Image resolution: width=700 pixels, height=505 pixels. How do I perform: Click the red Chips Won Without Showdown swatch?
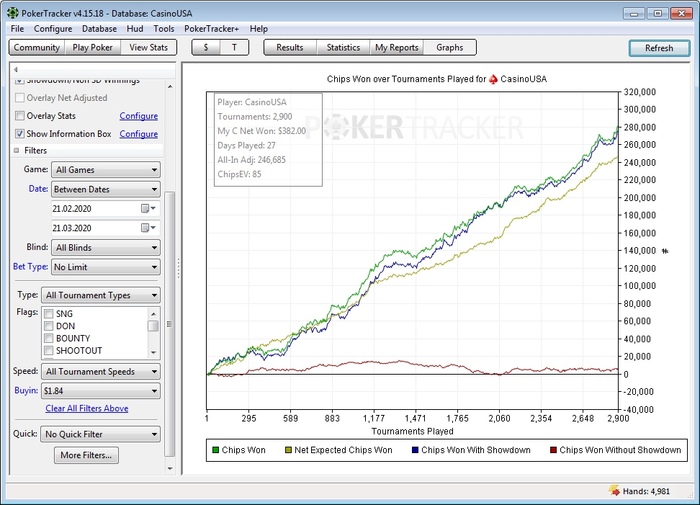click(x=554, y=450)
